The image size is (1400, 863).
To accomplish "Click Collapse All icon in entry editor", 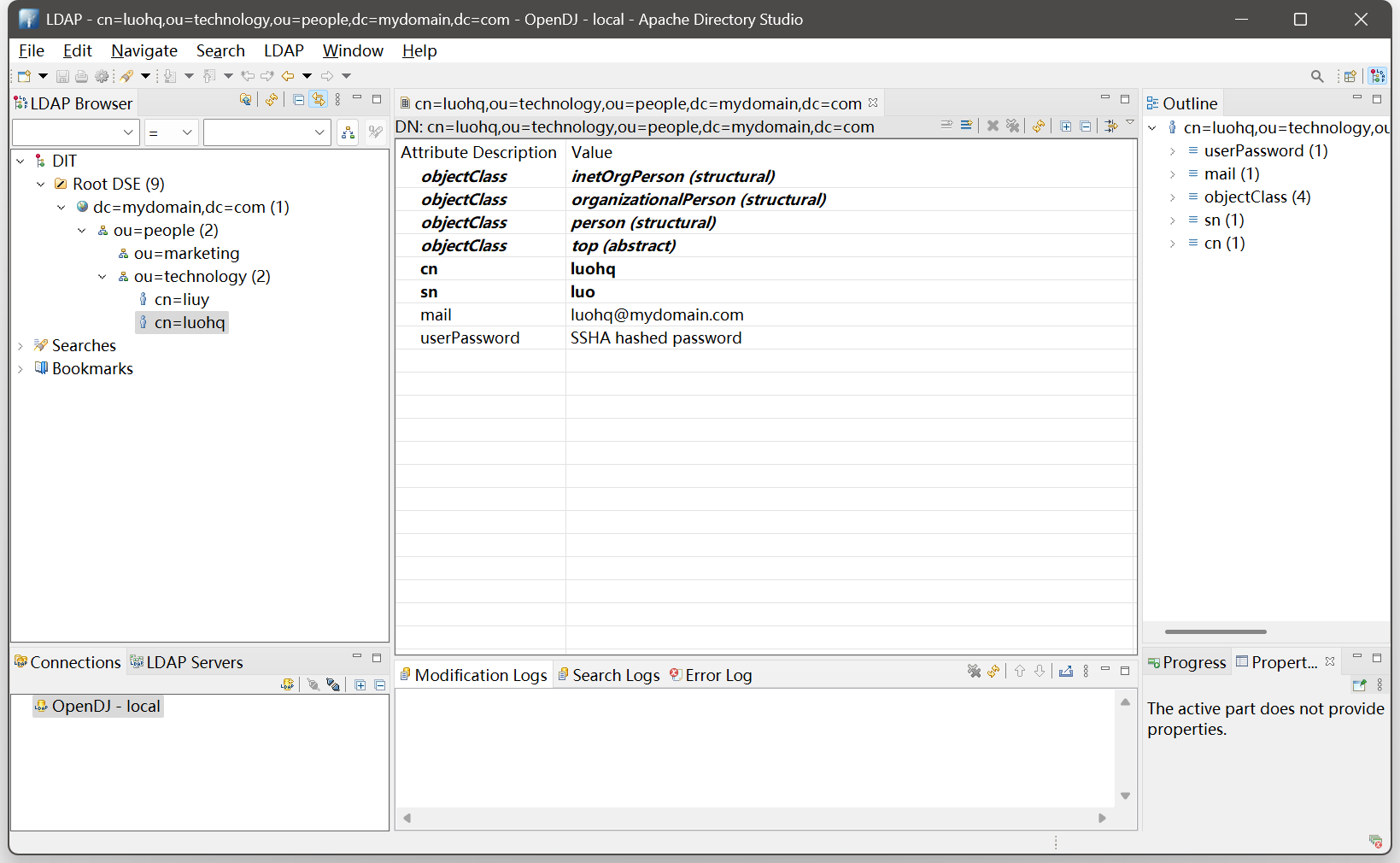I will click(x=1086, y=126).
